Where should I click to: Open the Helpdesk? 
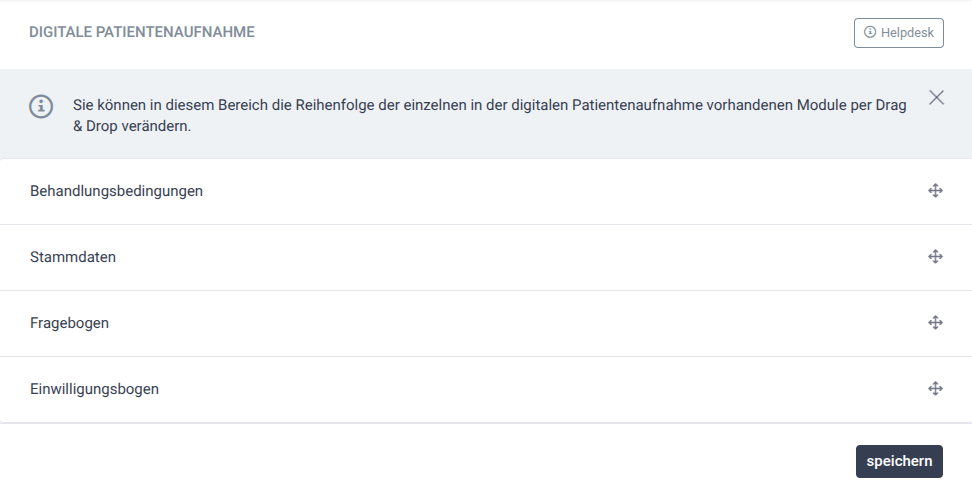[x=899, y=33]
